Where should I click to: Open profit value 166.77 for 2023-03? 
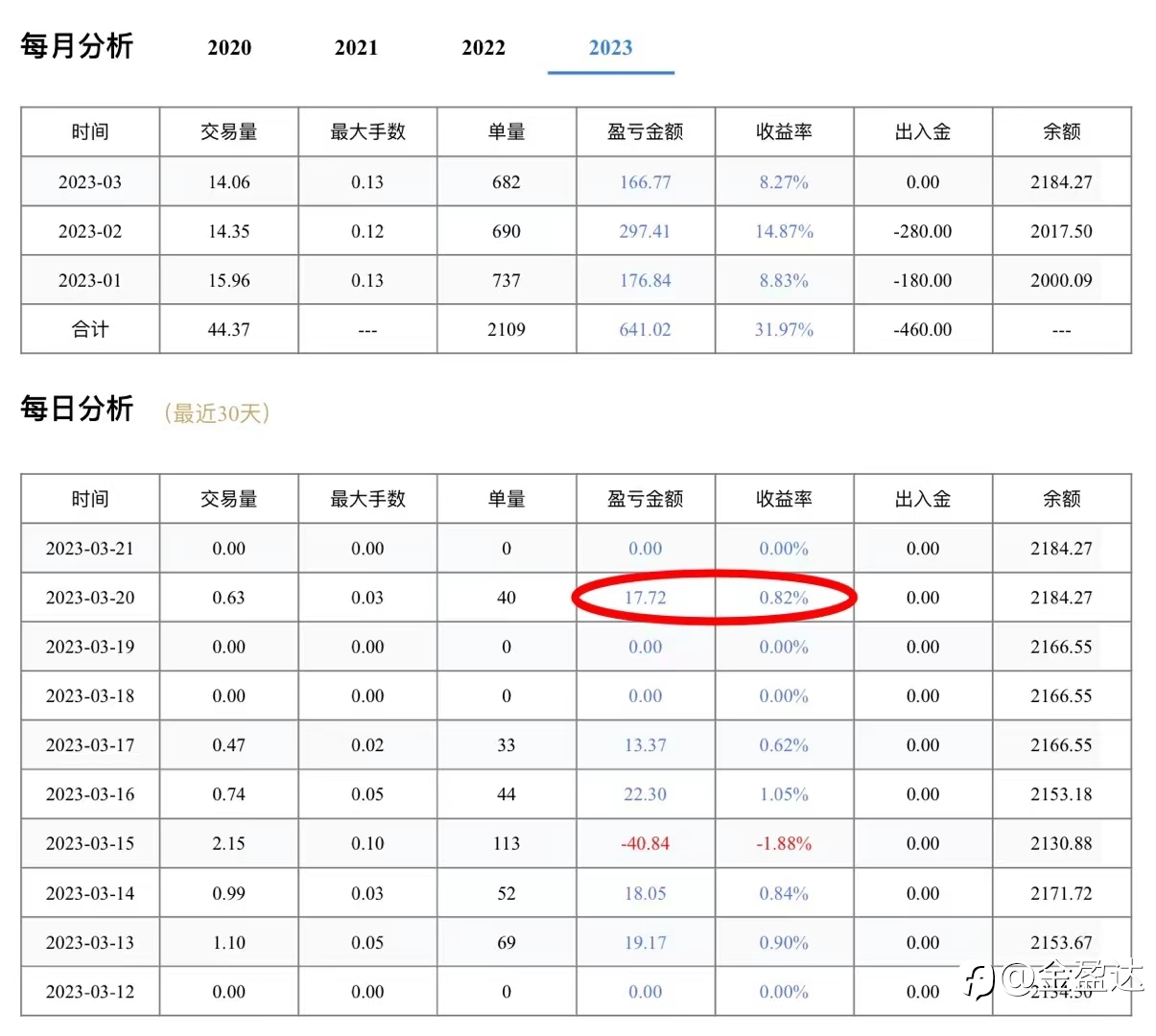pos(646,182)
